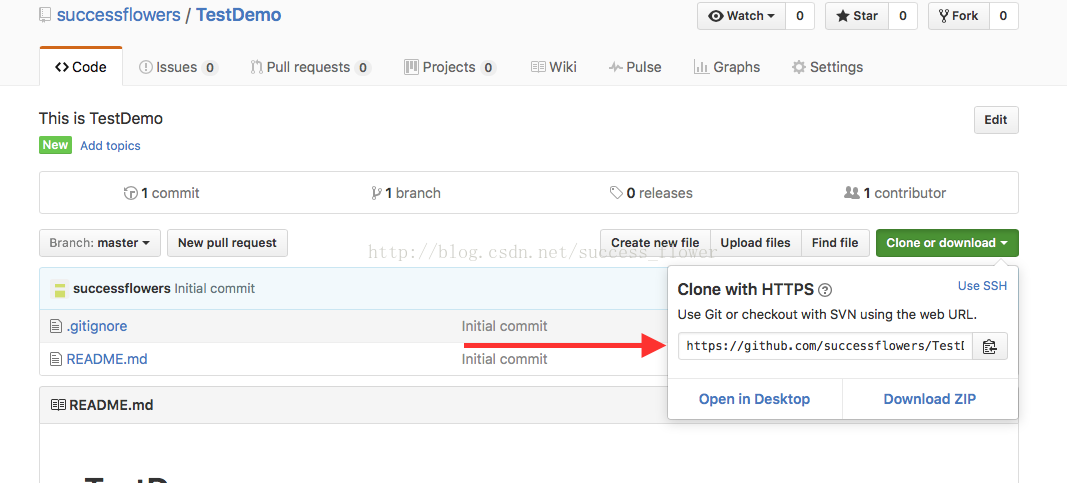Star the TestDemo repository

pos(857,16)
